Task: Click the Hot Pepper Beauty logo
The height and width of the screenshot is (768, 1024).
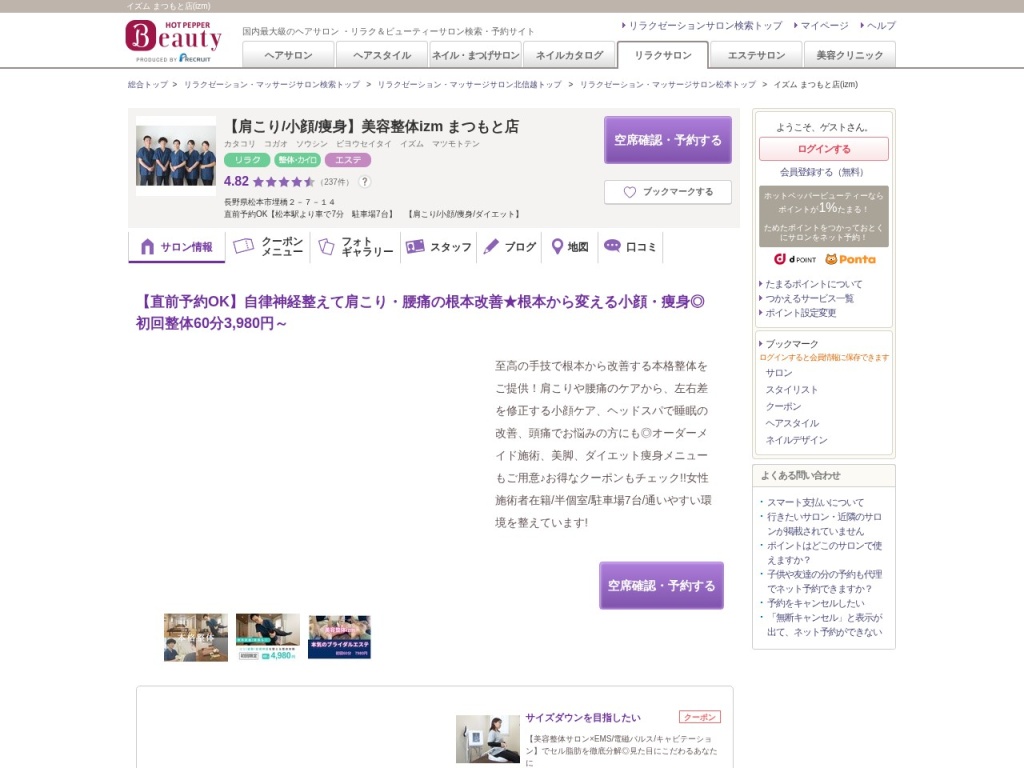Action: click(173, 40)
